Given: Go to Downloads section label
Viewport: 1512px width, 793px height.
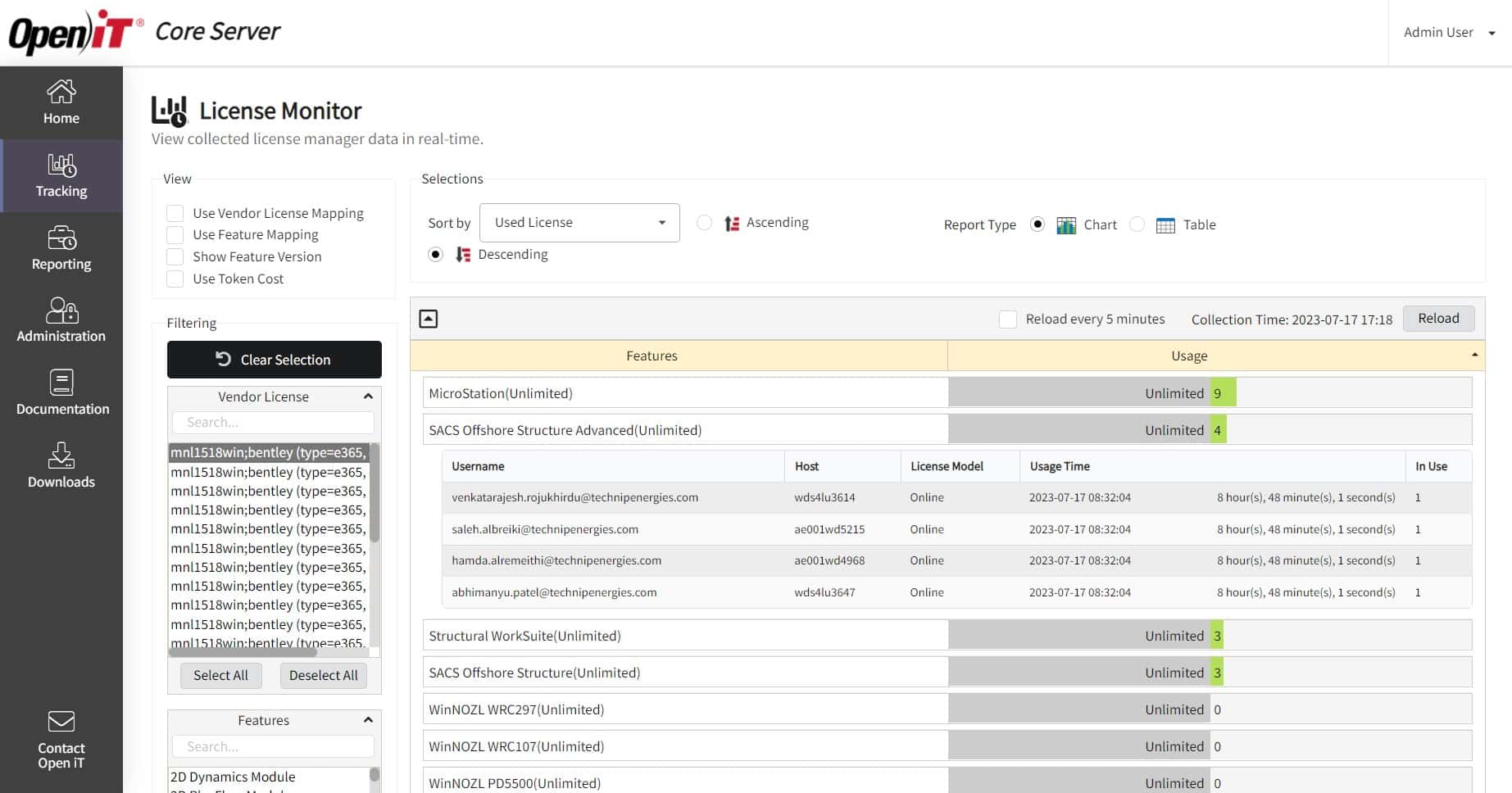Looking at the screenshot, I should [x=61, y=482].
